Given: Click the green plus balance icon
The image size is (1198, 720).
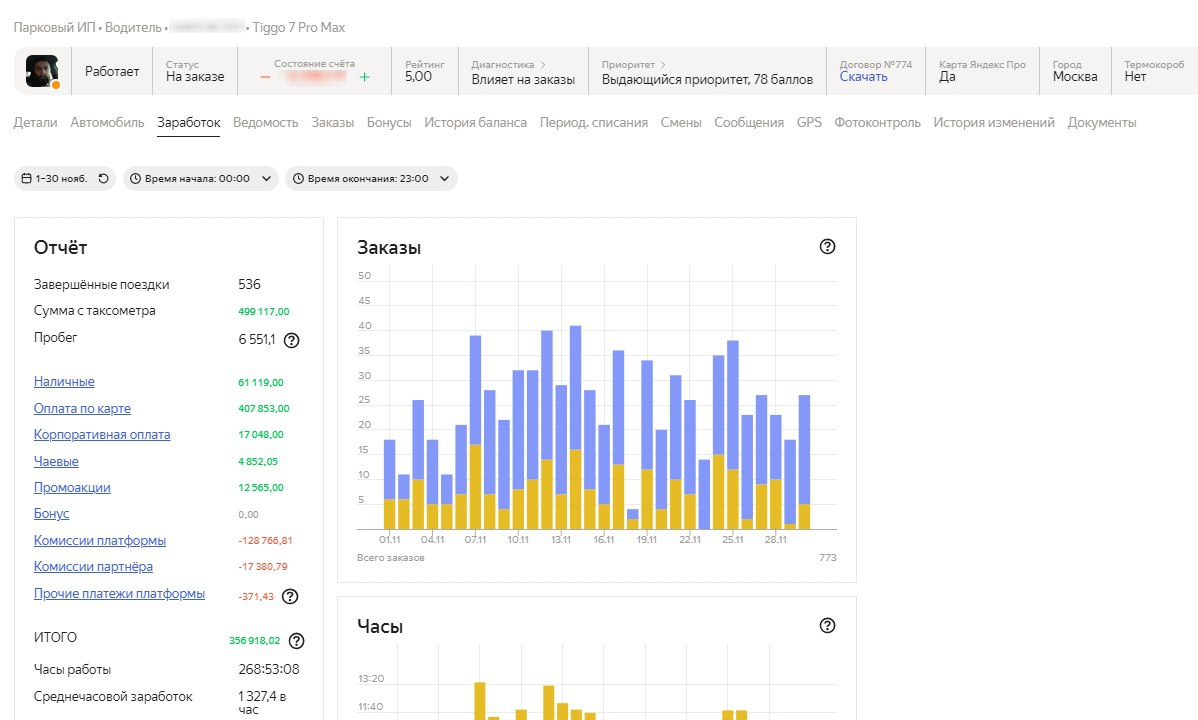Looking at the screenshot, I should click(x=365, y=77).
